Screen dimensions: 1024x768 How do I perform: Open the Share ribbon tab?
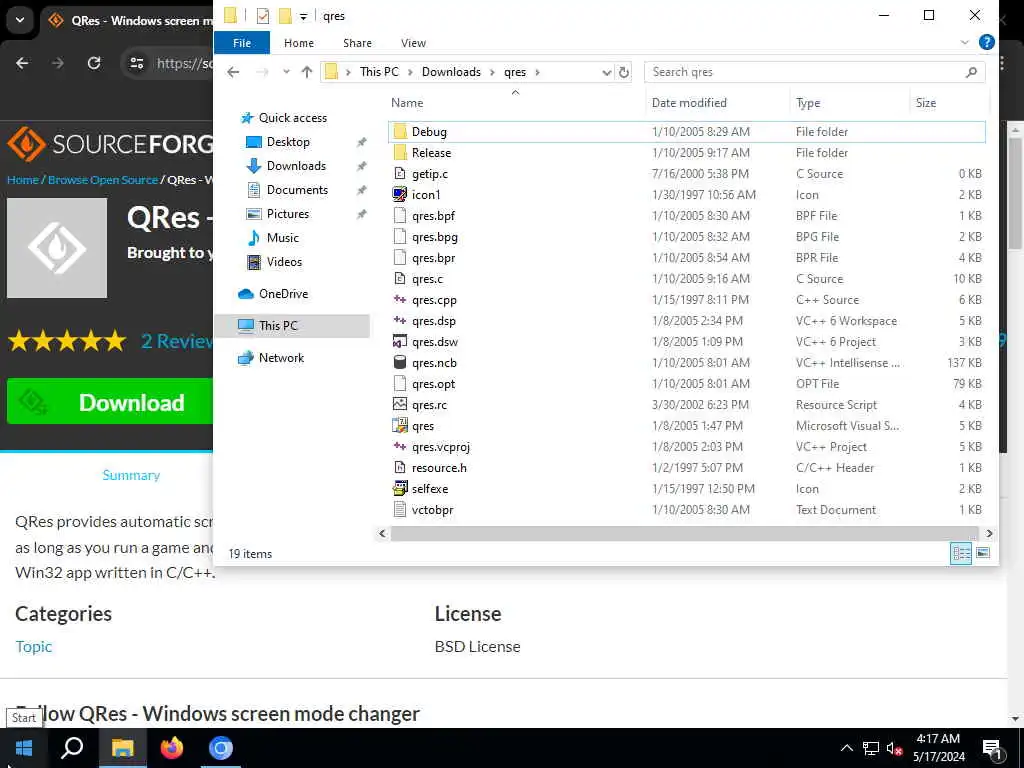[357, 42]
